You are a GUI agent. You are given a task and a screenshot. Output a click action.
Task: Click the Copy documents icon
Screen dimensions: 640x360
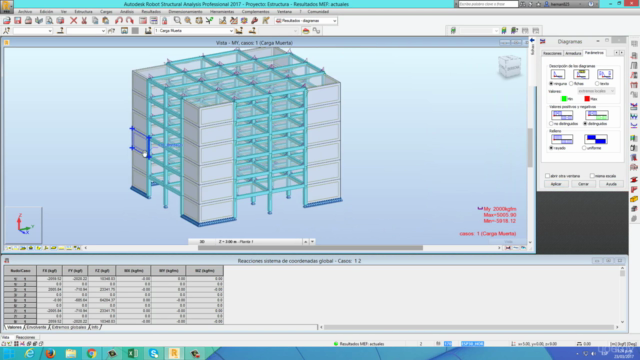(95, 20)
